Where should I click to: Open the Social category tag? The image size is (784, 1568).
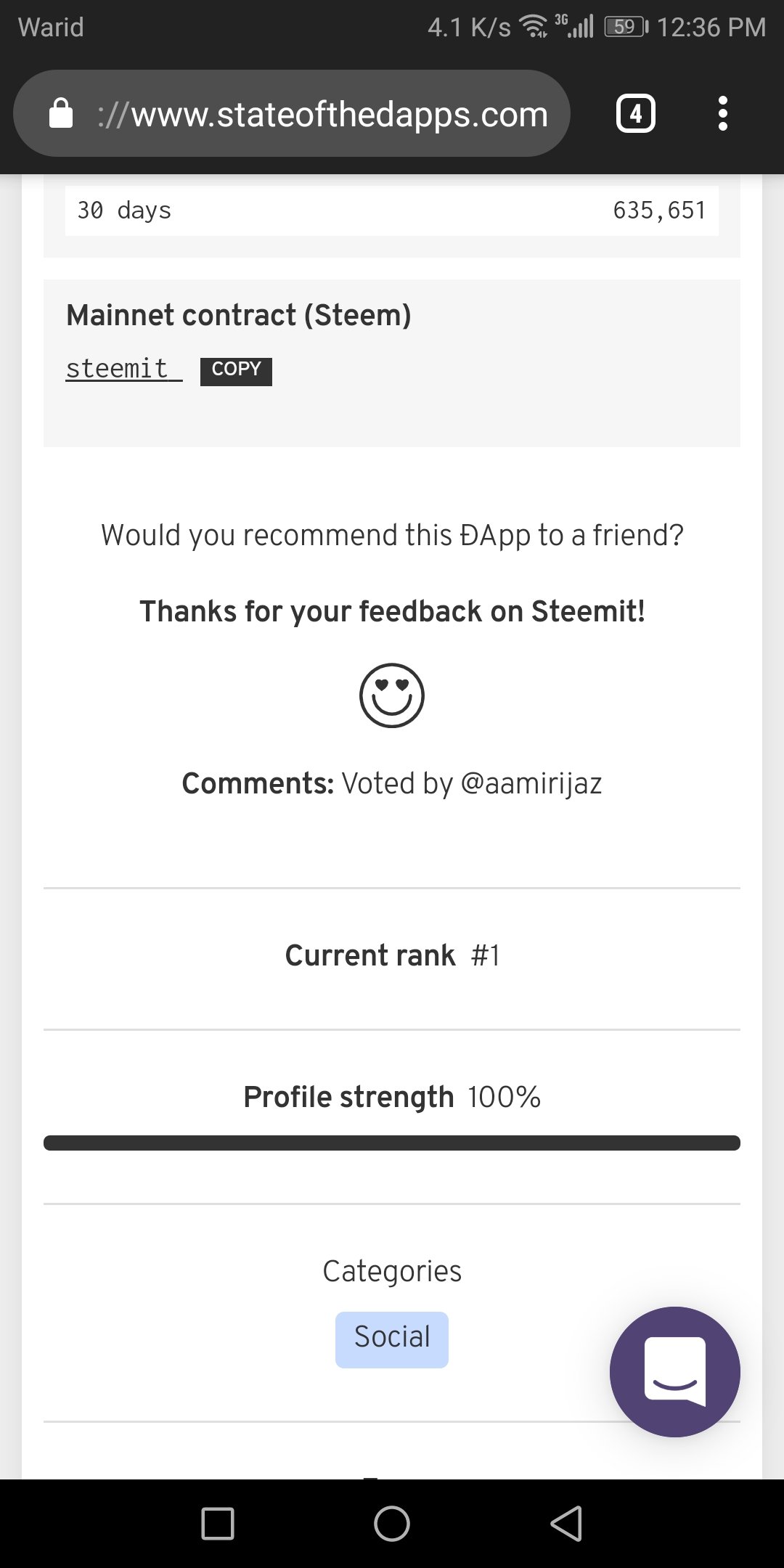pos(392,1339)
